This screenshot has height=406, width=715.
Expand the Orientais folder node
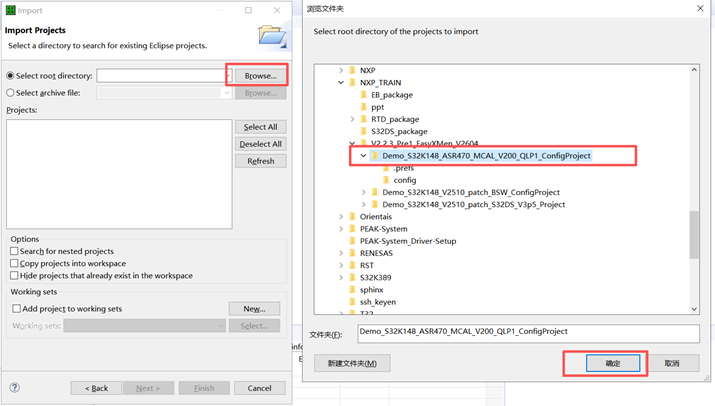pyautogui.click(x=341, y=217)
